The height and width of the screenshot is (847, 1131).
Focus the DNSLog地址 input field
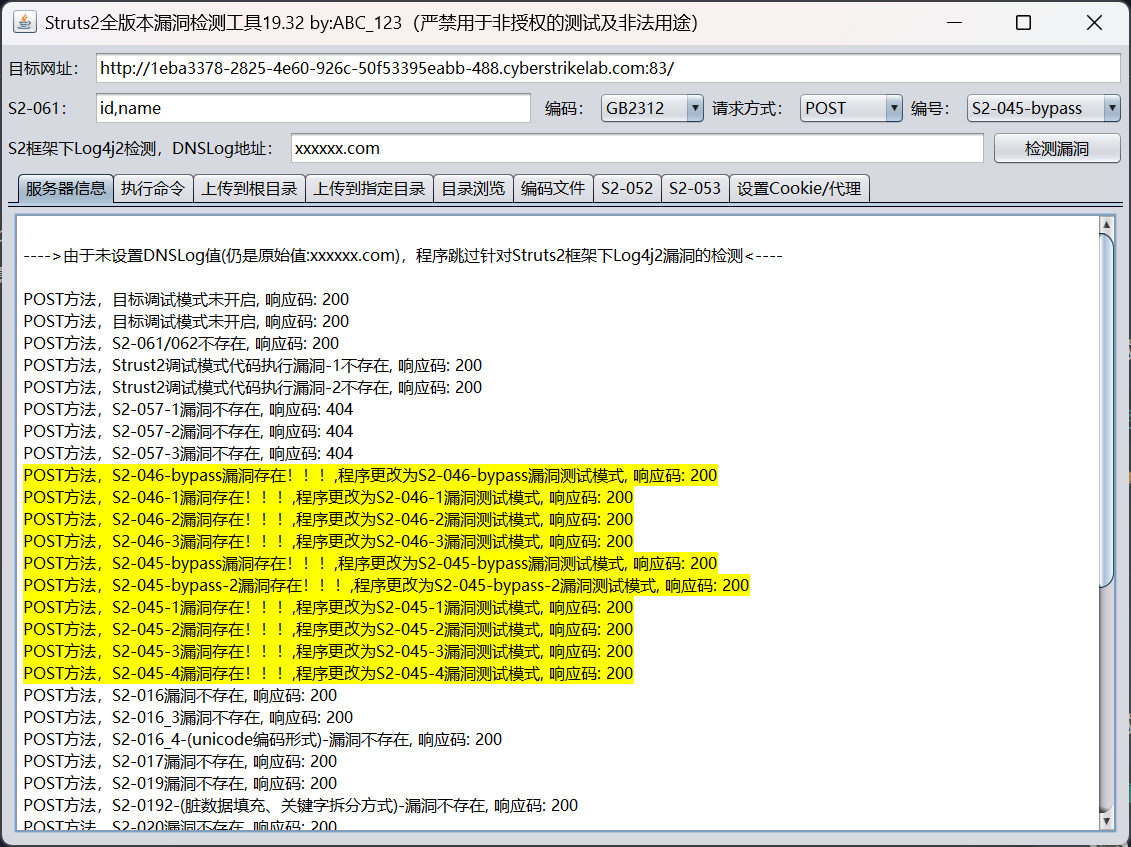[x=637, y=148]
